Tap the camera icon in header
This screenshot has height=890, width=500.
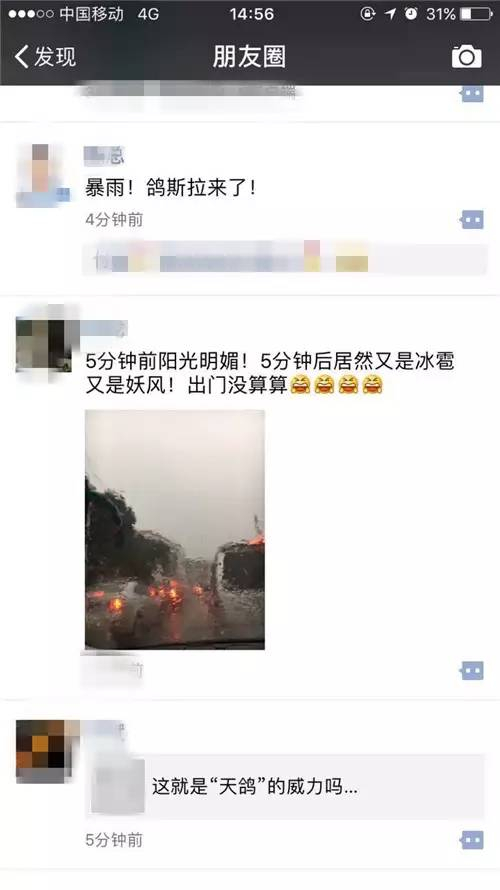467,57
